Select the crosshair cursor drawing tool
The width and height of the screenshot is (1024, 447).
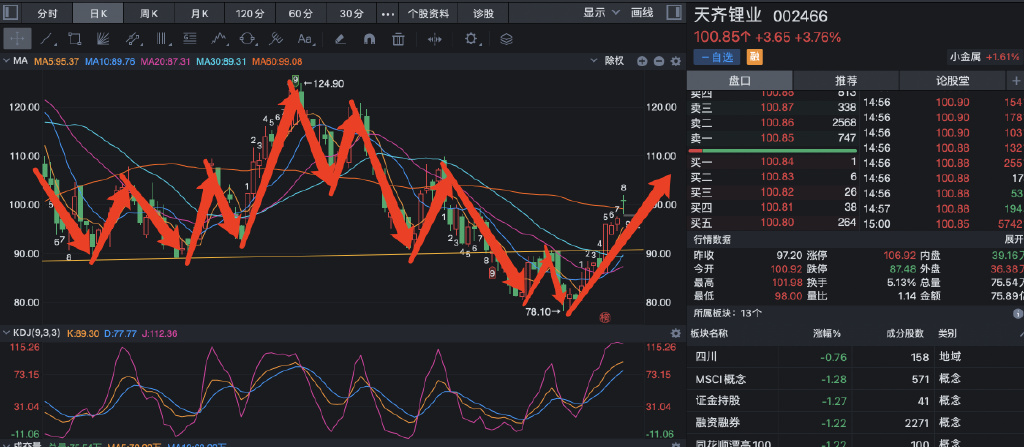[x=17, y=39]
